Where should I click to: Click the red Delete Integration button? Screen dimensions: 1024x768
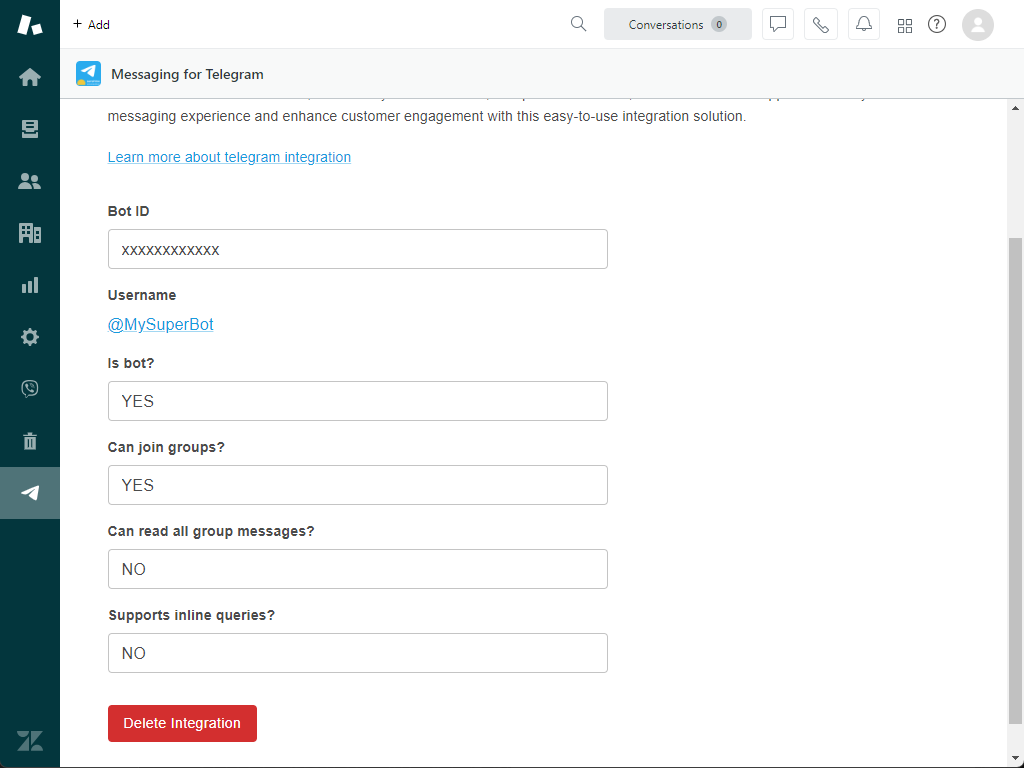[182, 723]
